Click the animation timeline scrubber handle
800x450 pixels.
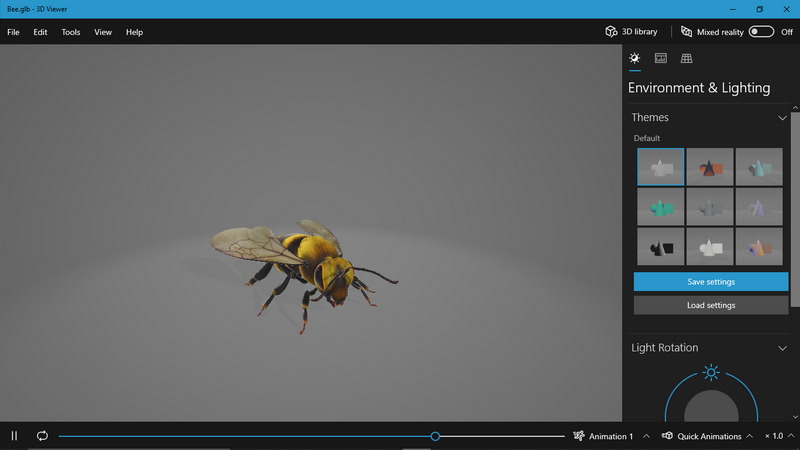435,436
